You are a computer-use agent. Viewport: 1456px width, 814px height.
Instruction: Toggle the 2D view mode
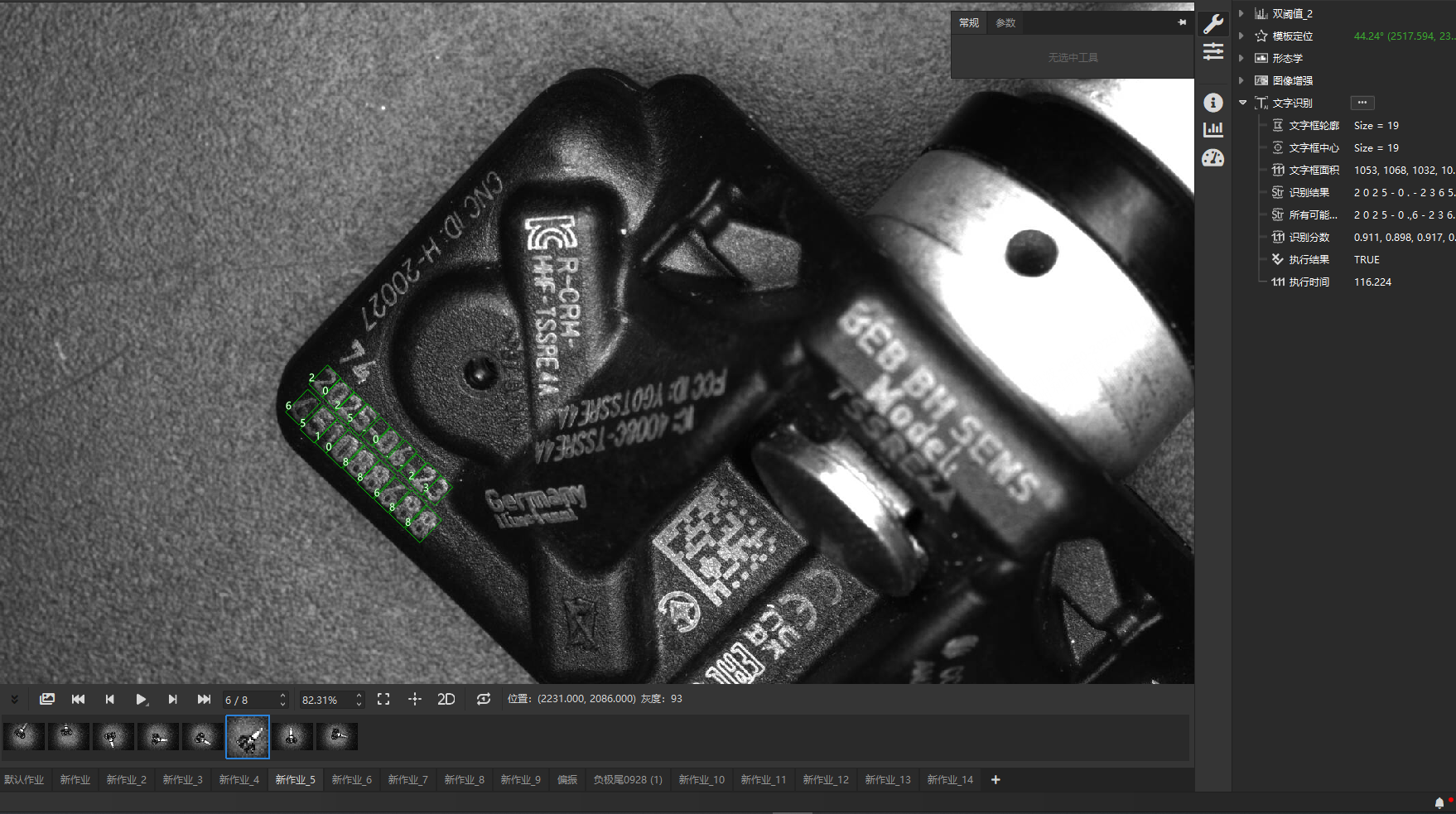(446, 699)
